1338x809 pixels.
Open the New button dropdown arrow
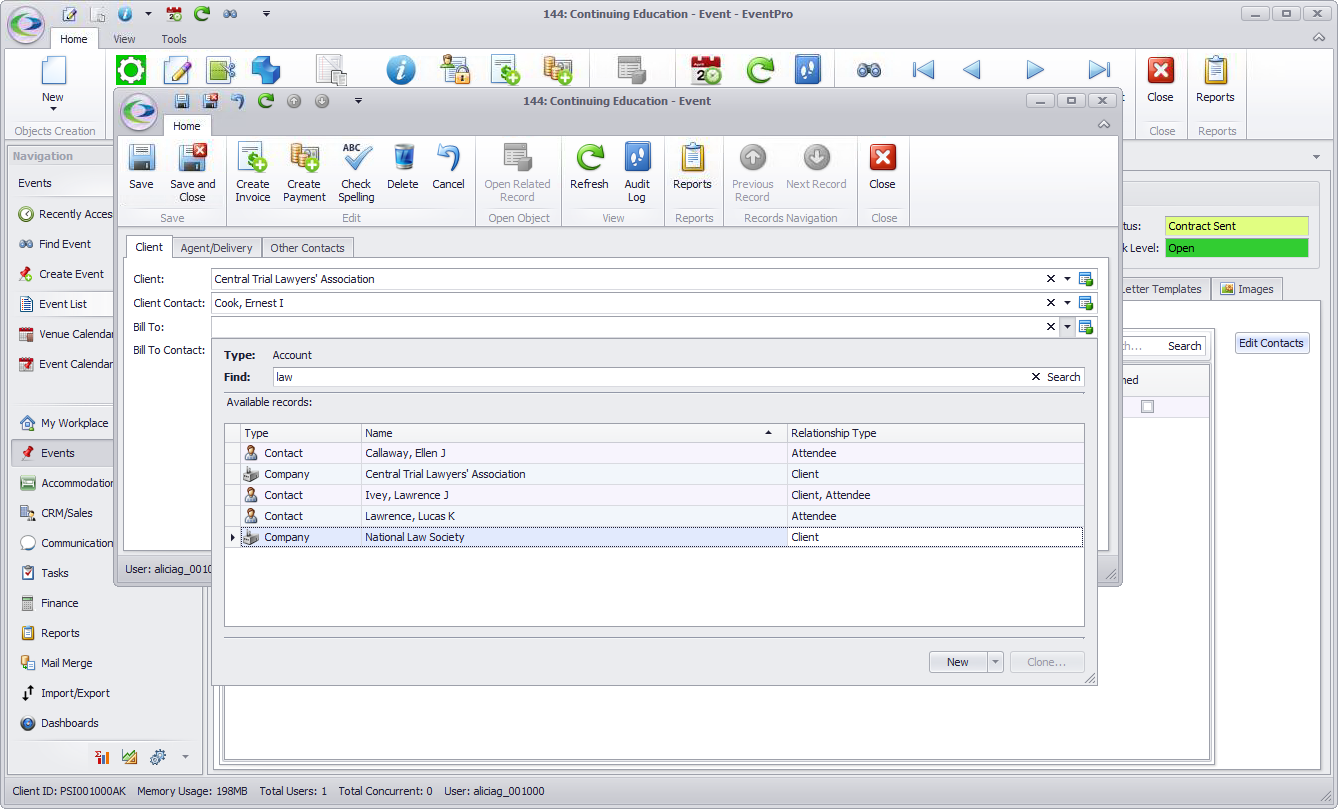pyautogui.click(x=995, y=662)
